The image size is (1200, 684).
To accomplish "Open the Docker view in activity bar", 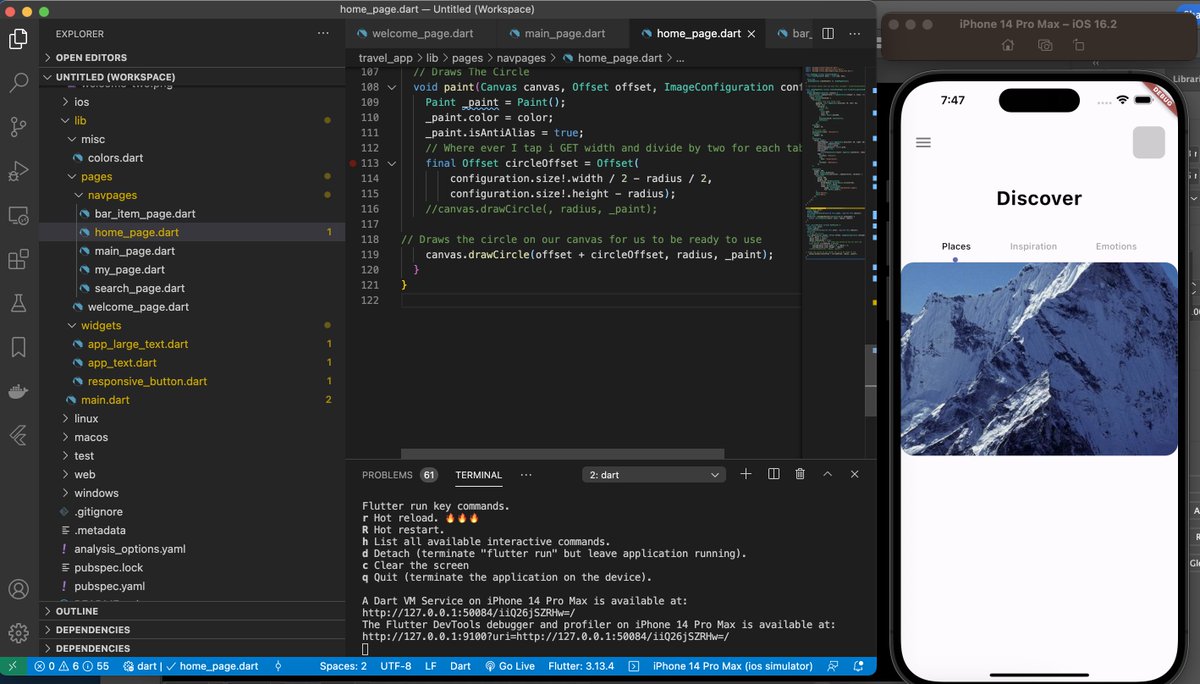I will 18,391.
